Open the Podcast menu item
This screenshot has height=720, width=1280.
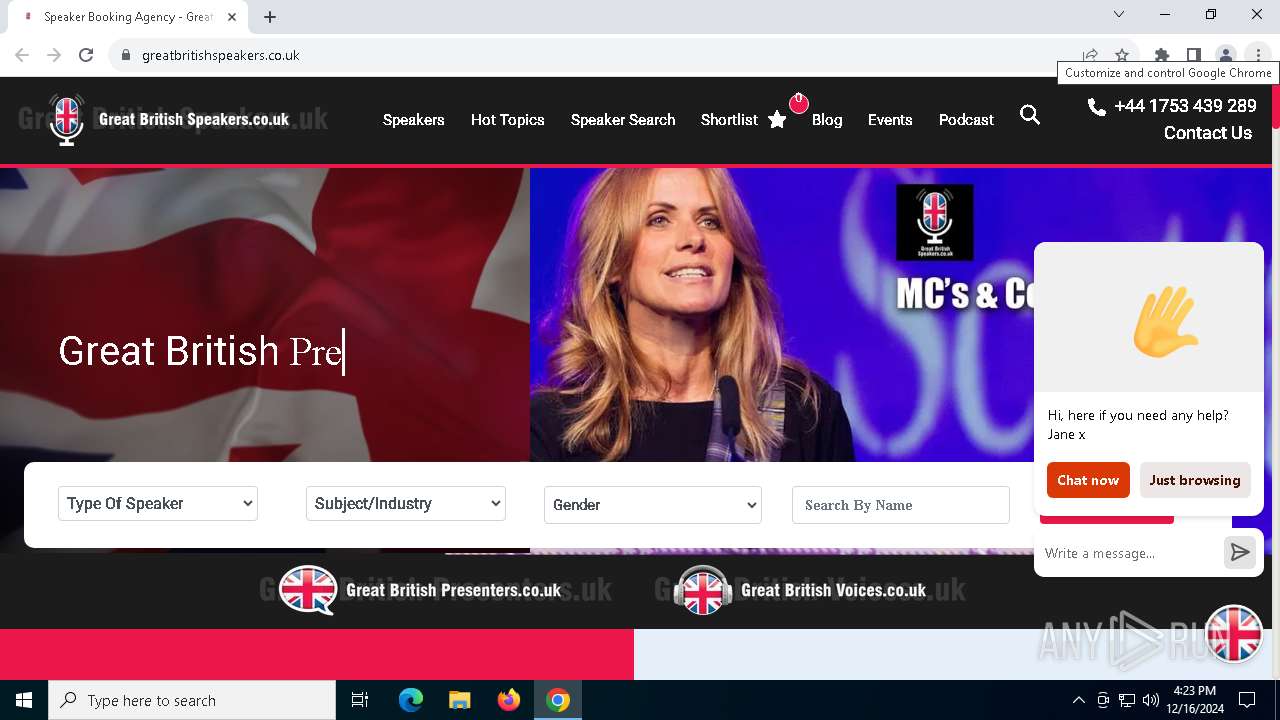click(966, 120)
